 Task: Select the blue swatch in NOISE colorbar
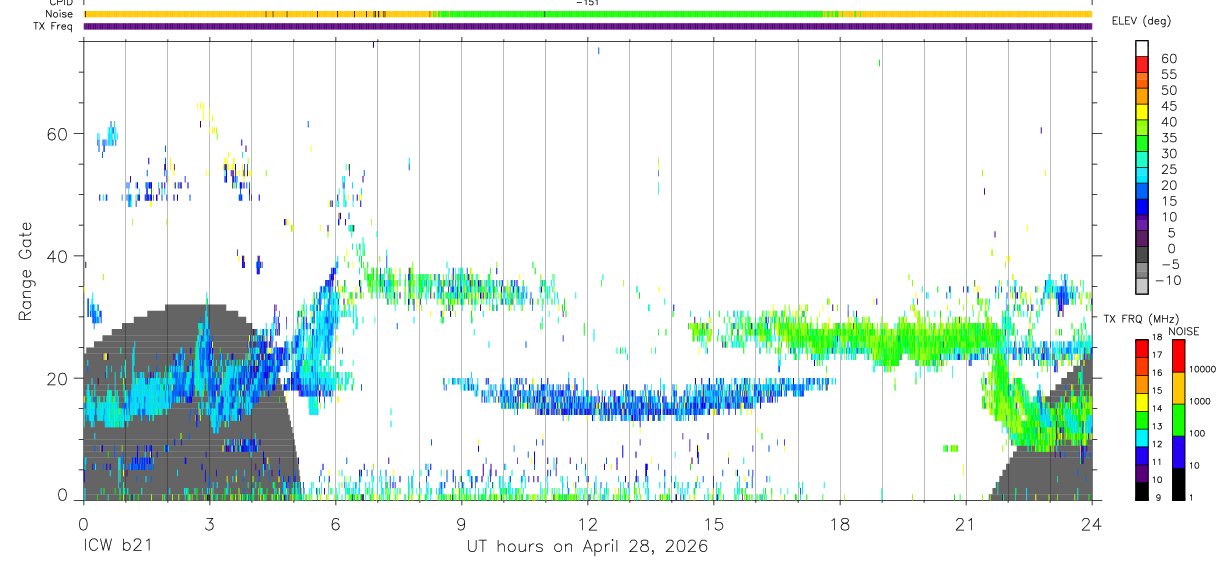tap(1180, 451)
